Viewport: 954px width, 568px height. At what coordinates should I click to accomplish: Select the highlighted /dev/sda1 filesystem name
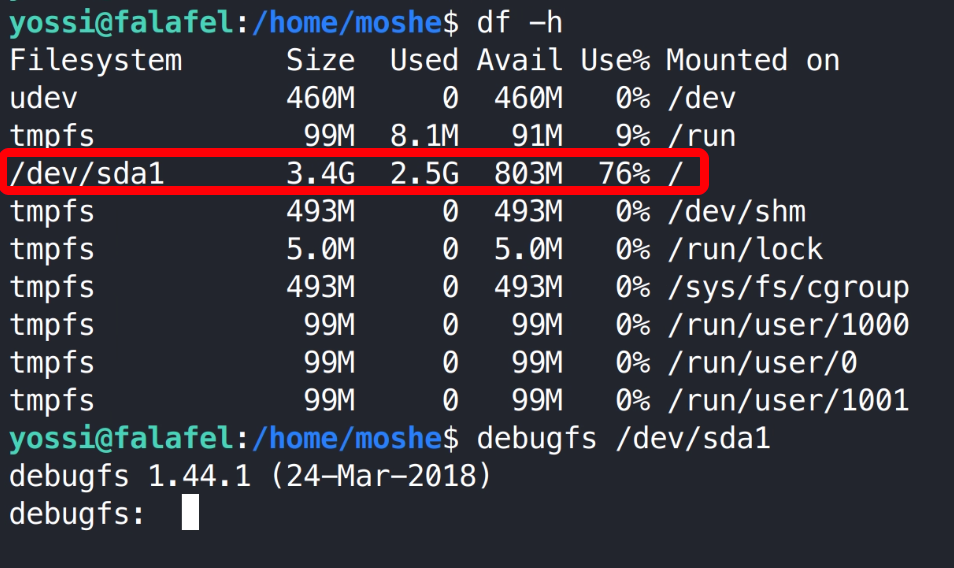click(x=87, y=174)
